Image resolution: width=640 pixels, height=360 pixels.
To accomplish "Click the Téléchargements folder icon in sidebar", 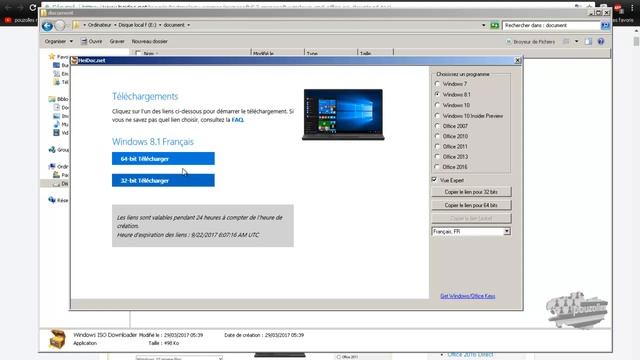I will click(56, 82).
